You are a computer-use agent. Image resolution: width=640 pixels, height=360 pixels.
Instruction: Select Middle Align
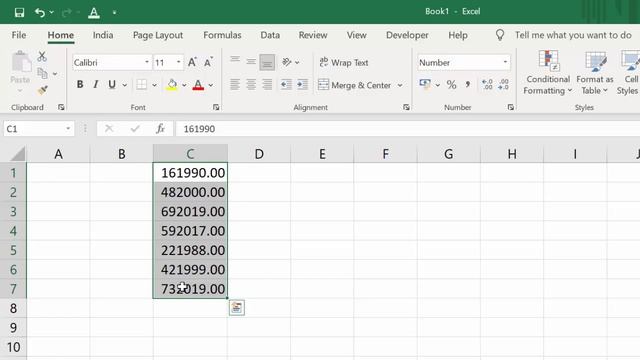(251, 62)
